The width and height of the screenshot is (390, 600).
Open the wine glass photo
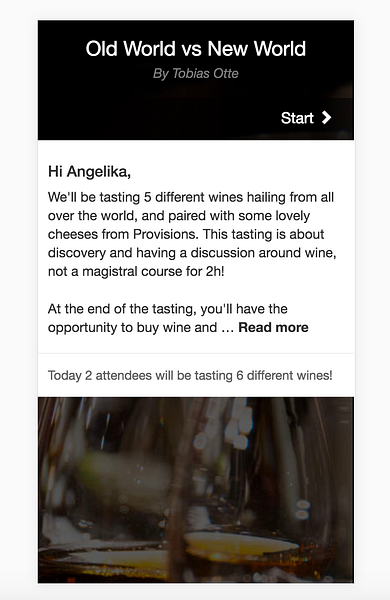[x=196, y=490]
